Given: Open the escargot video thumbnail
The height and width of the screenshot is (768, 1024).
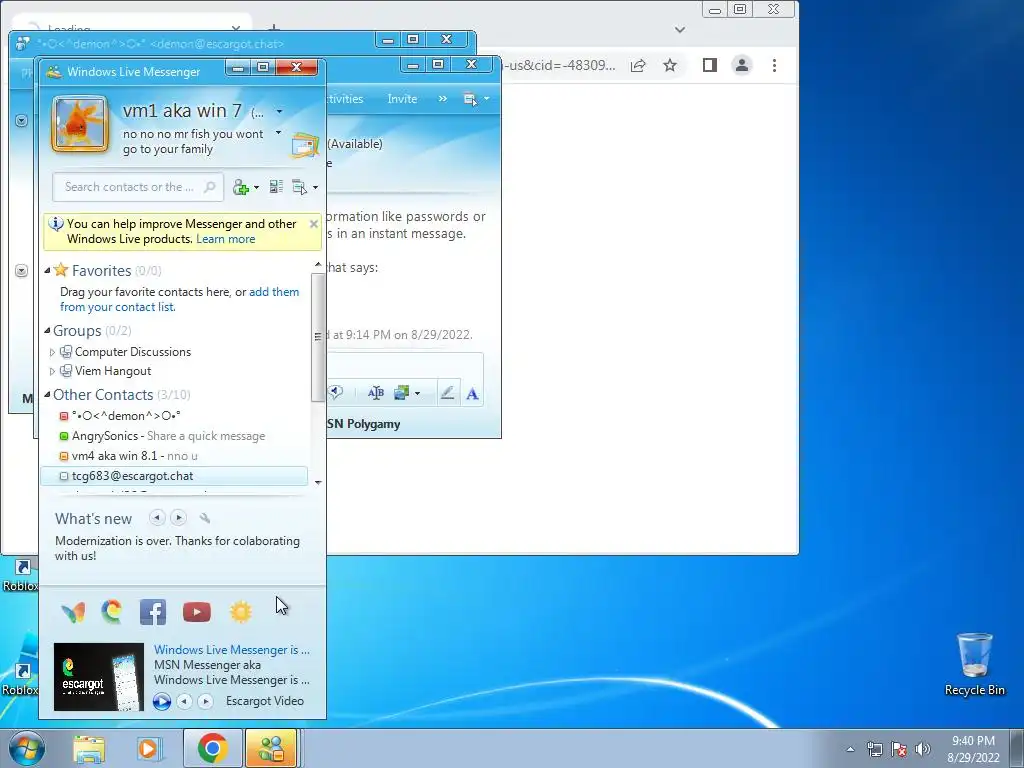Looking at the screenshot, I should 99,677.
